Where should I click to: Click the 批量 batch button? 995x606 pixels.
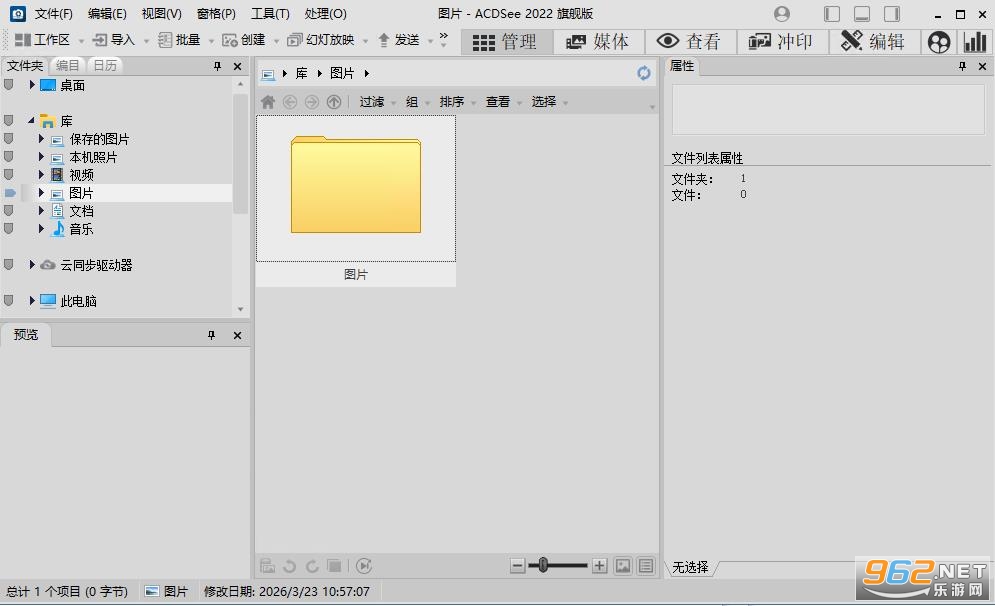180,40
